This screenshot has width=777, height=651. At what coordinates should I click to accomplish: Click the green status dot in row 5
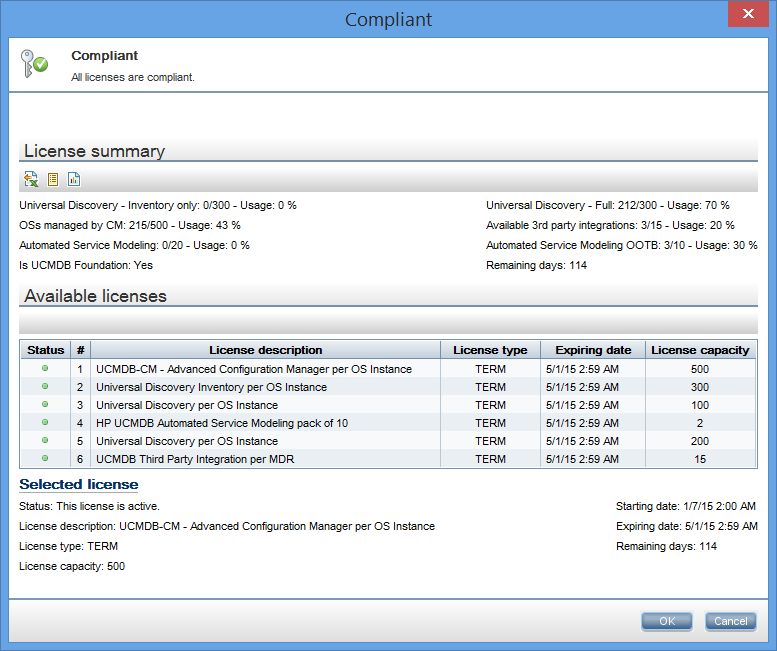coord(45,440)
